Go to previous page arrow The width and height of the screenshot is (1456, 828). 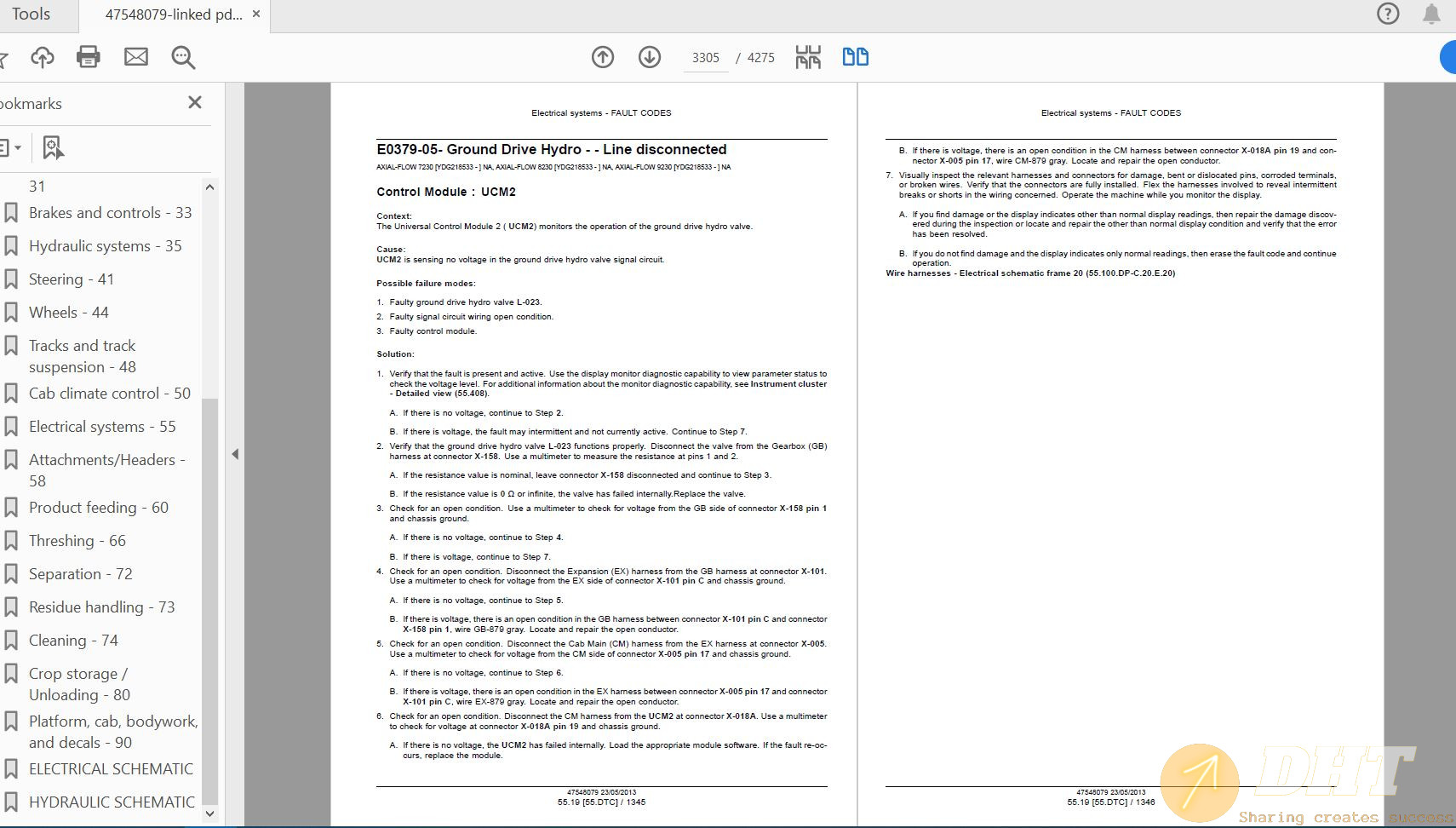603,57
